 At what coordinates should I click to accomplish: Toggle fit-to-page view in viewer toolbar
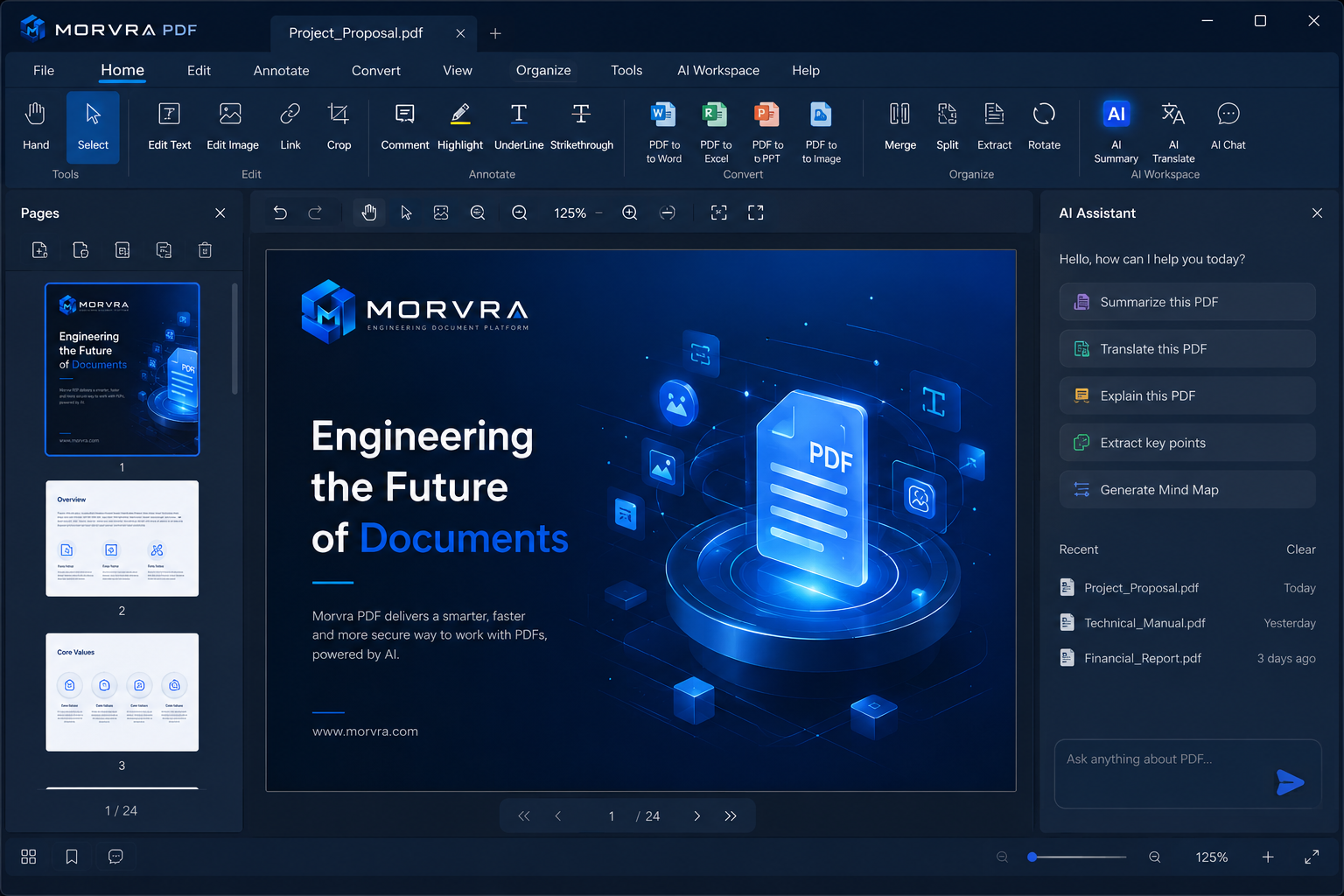(x=719, y=213)
